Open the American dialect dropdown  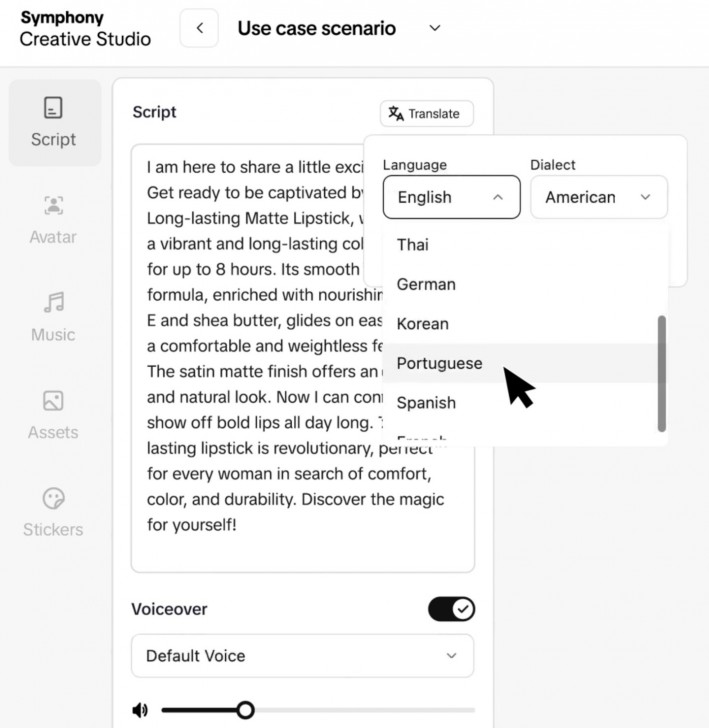click(x=598, y=197)
